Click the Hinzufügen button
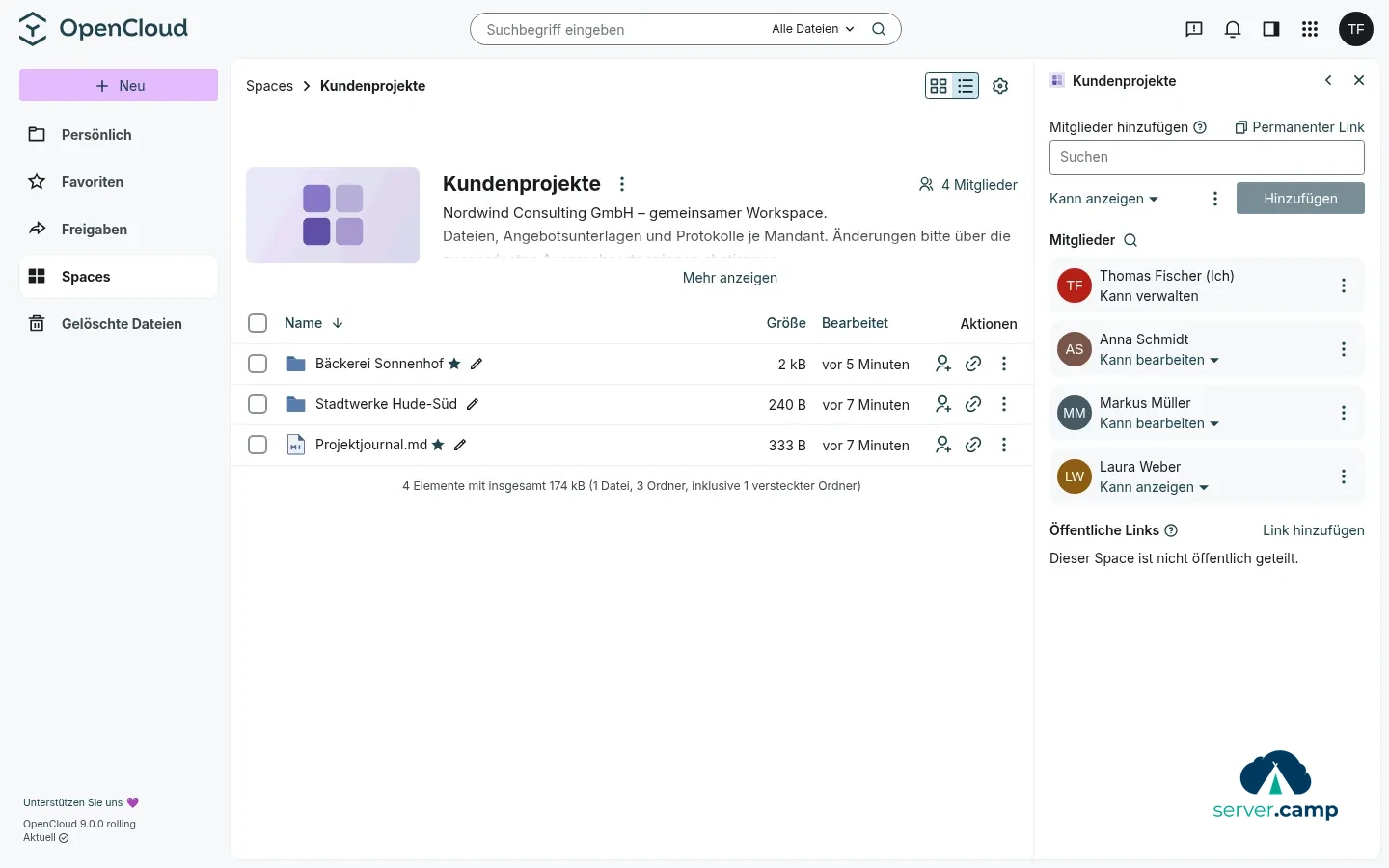Screen dimensions: 1389x868 pyautogui.click(x=1300, y=199)
